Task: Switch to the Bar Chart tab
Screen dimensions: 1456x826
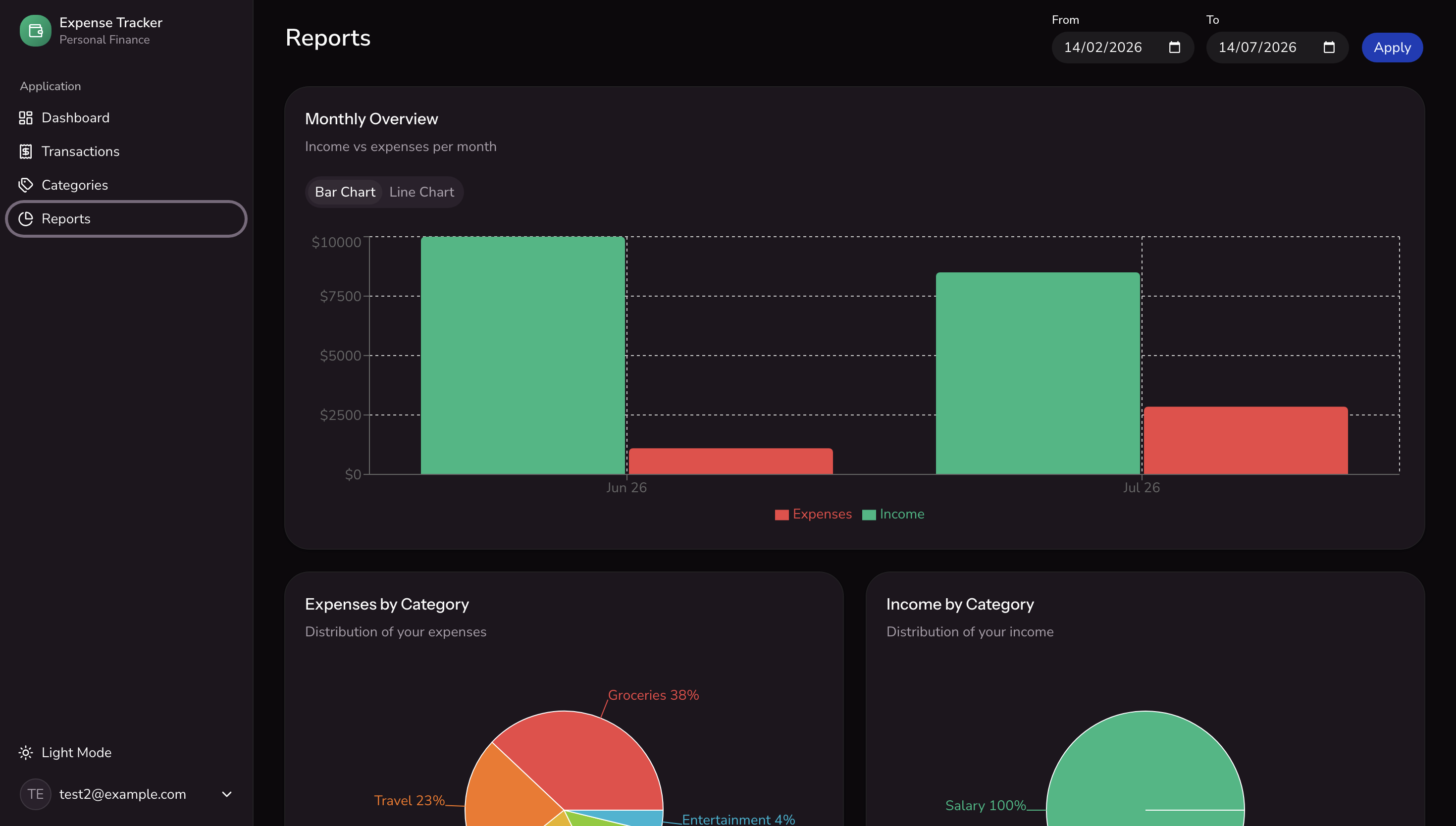Action: click(x=345, y=192)
